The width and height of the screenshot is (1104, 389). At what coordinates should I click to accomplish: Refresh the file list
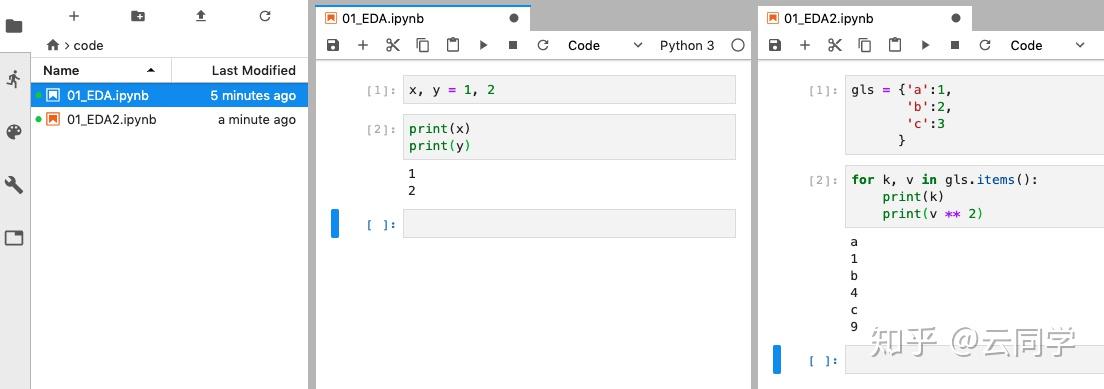(265, 16)
